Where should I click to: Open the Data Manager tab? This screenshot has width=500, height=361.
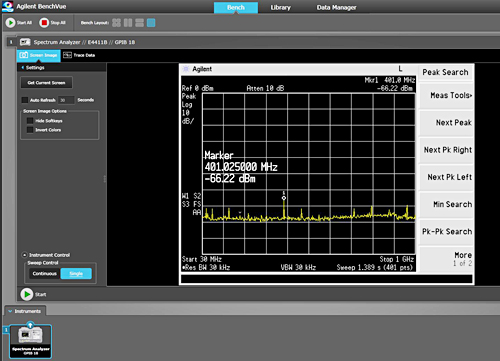click(x=336, y=7)
